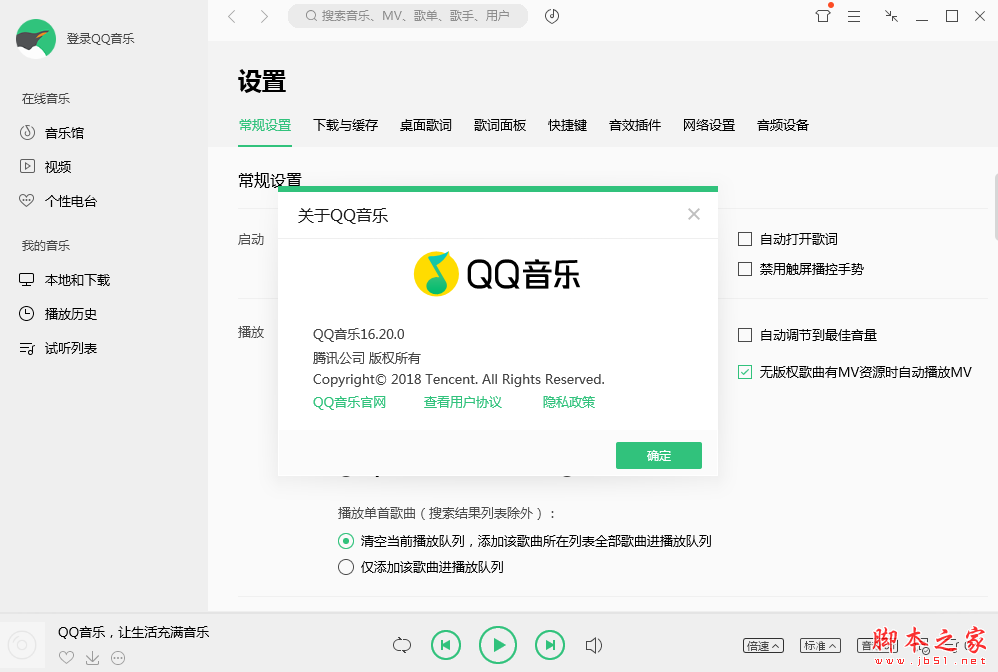Screen dimensions: 998x672
Task: Open the listen-to-identify music icon
Action: 552,16
